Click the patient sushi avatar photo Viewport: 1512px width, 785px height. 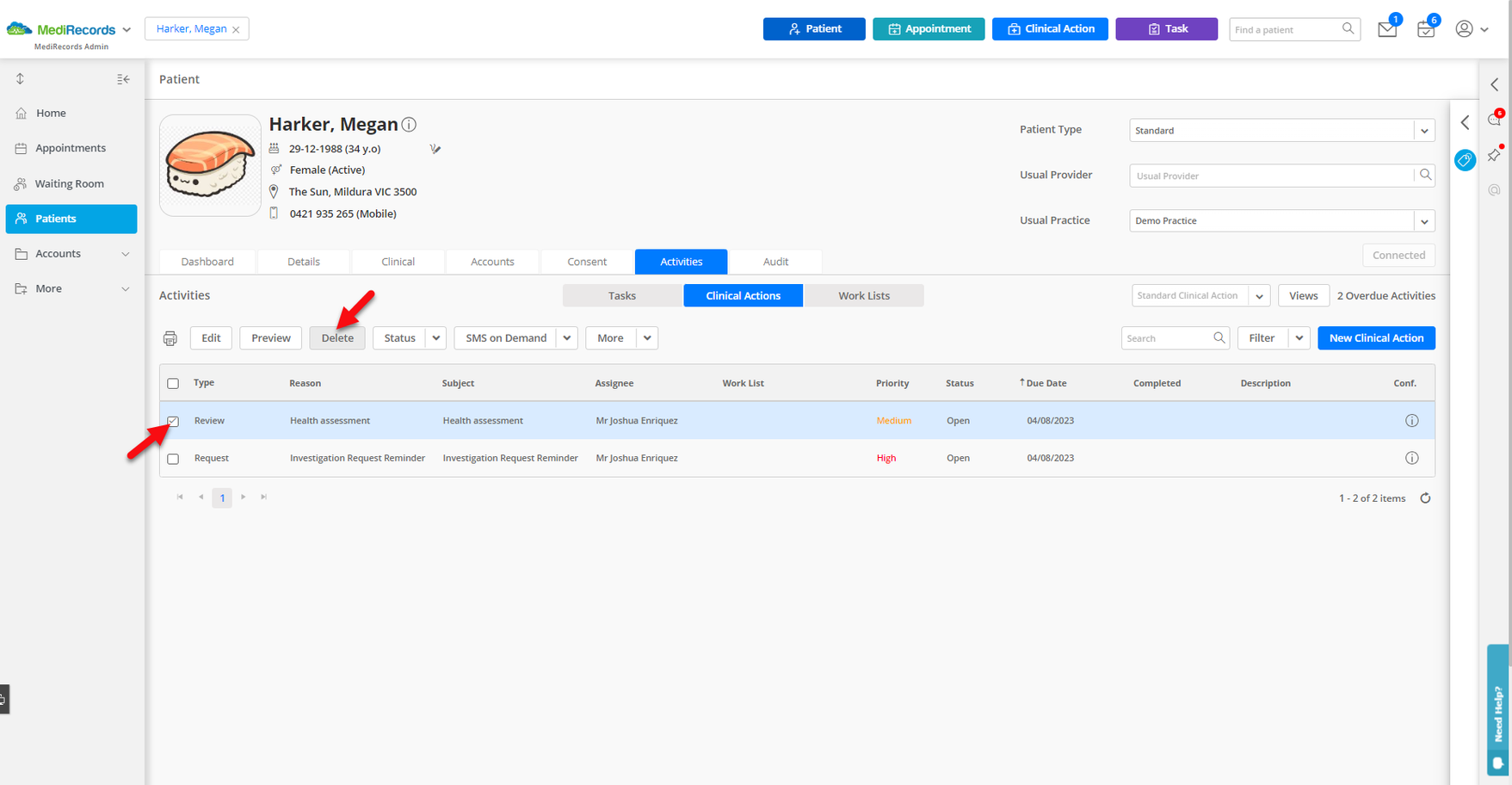click(x=210, y=165)
